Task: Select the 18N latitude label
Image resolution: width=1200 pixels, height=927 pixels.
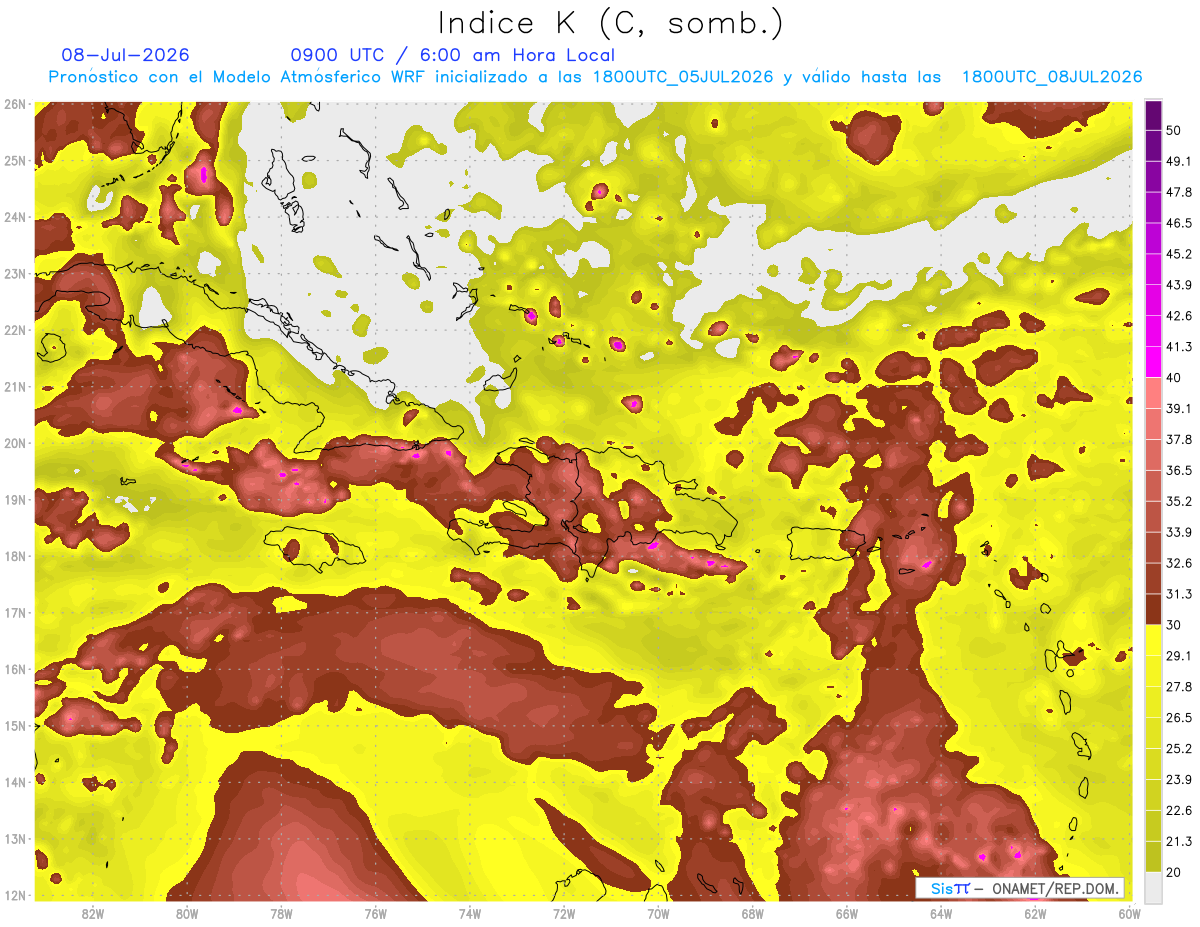Action: (x=15, y=556)
